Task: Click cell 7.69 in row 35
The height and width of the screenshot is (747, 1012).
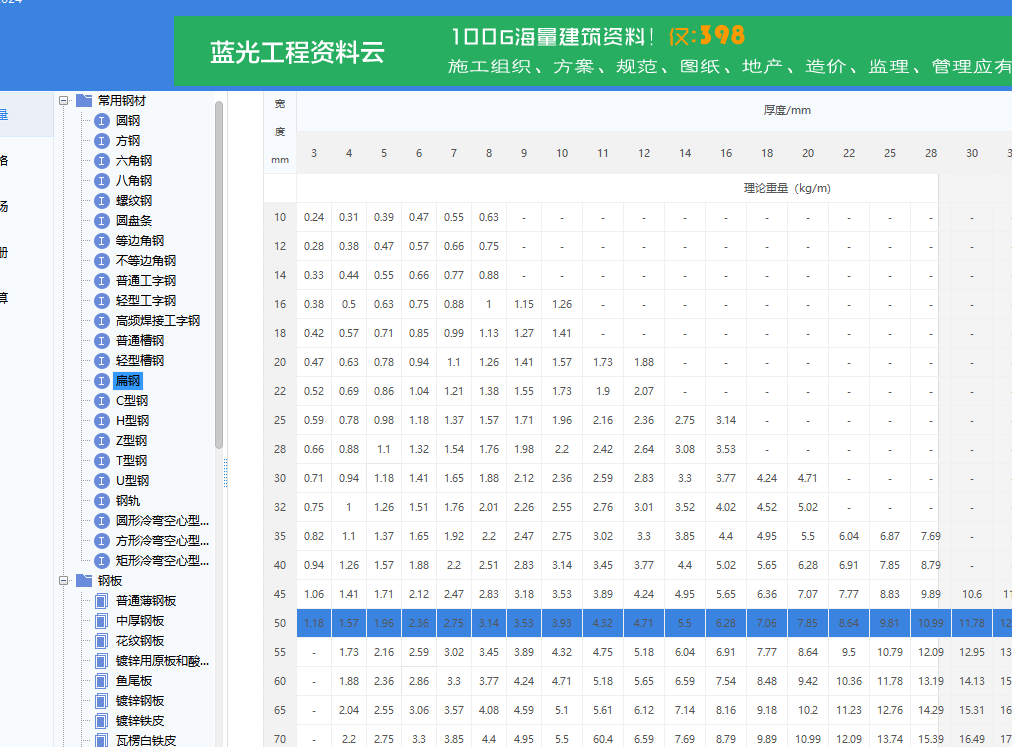Action: pos(931,537)
